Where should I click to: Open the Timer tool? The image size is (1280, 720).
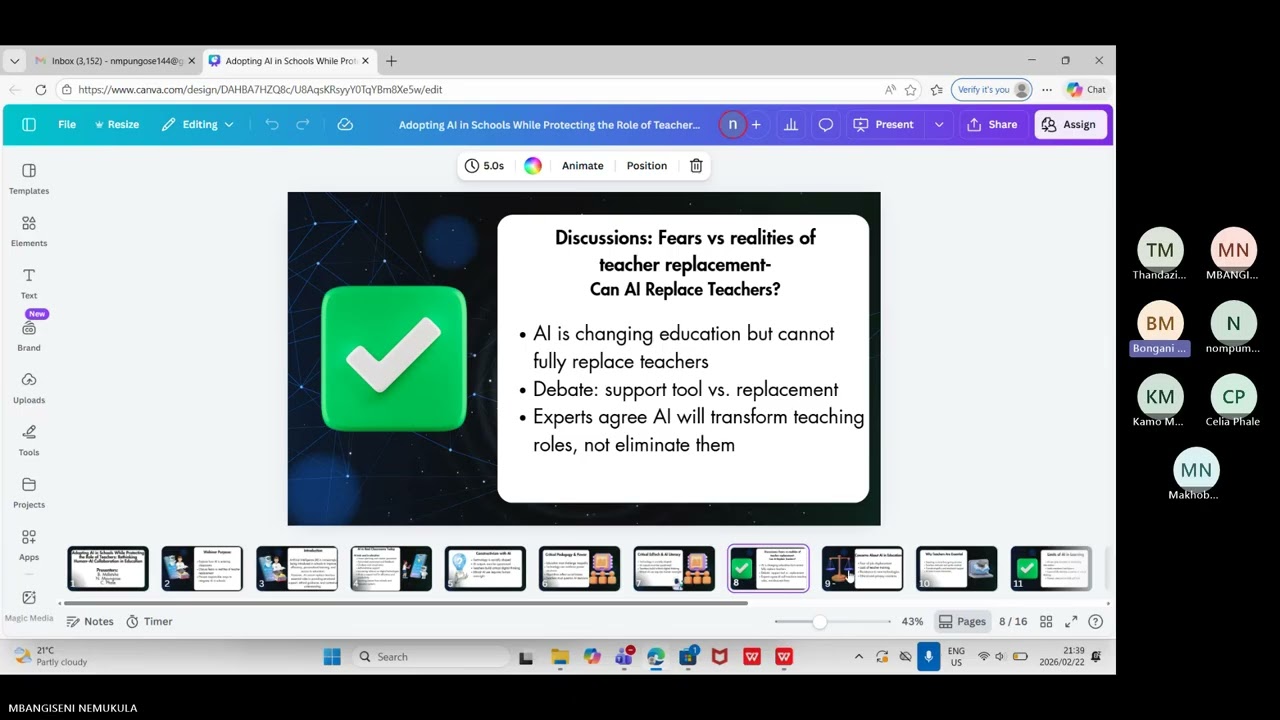pos(149,621)
